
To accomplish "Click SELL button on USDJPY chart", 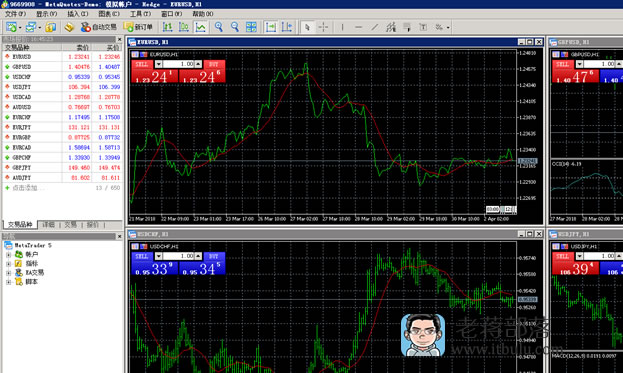I will [563, 256].
